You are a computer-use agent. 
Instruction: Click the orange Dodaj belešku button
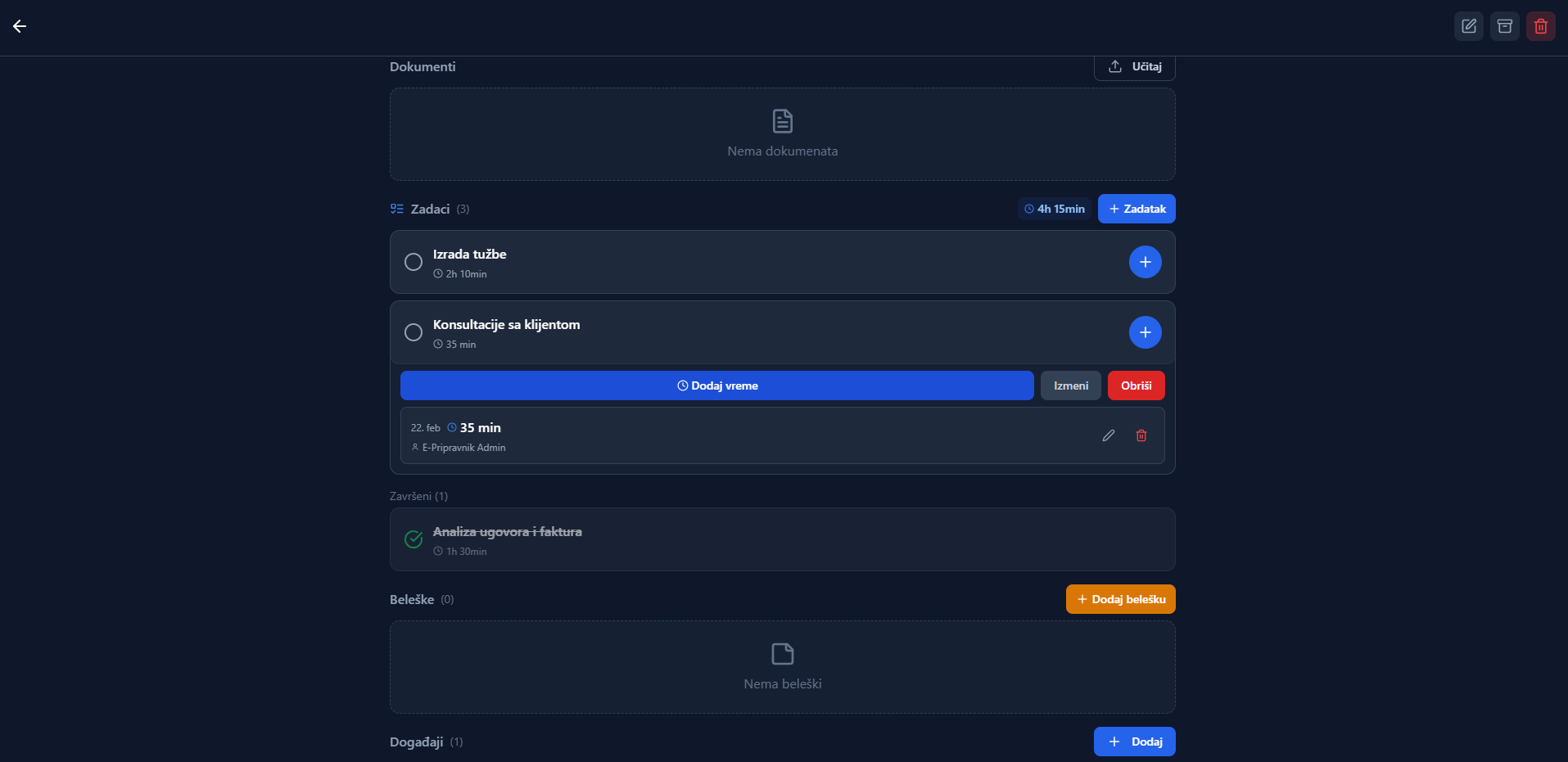(x=1120, y=599)
